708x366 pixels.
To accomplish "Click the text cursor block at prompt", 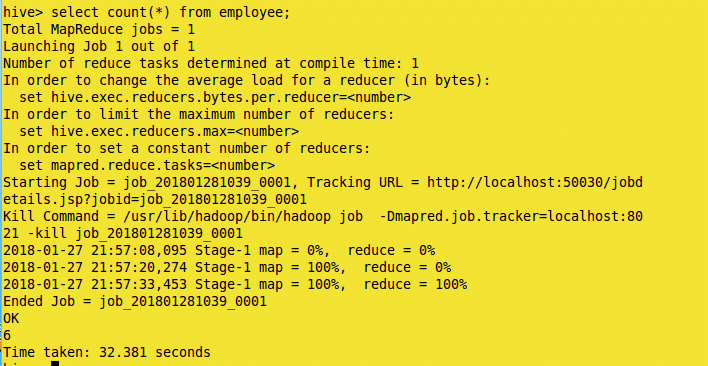I will (55, 363).
